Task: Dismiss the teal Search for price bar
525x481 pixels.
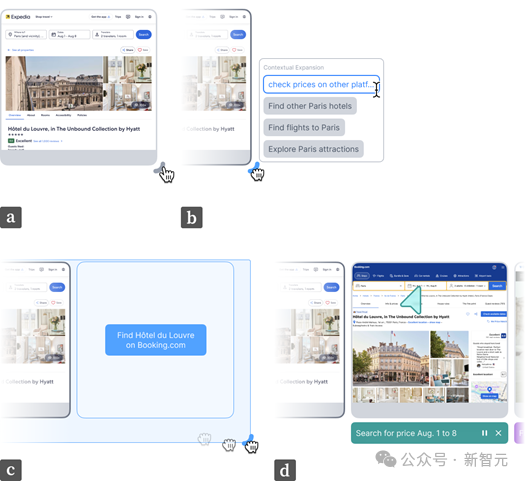Action: pyautogui.click(x=498, y=433)
